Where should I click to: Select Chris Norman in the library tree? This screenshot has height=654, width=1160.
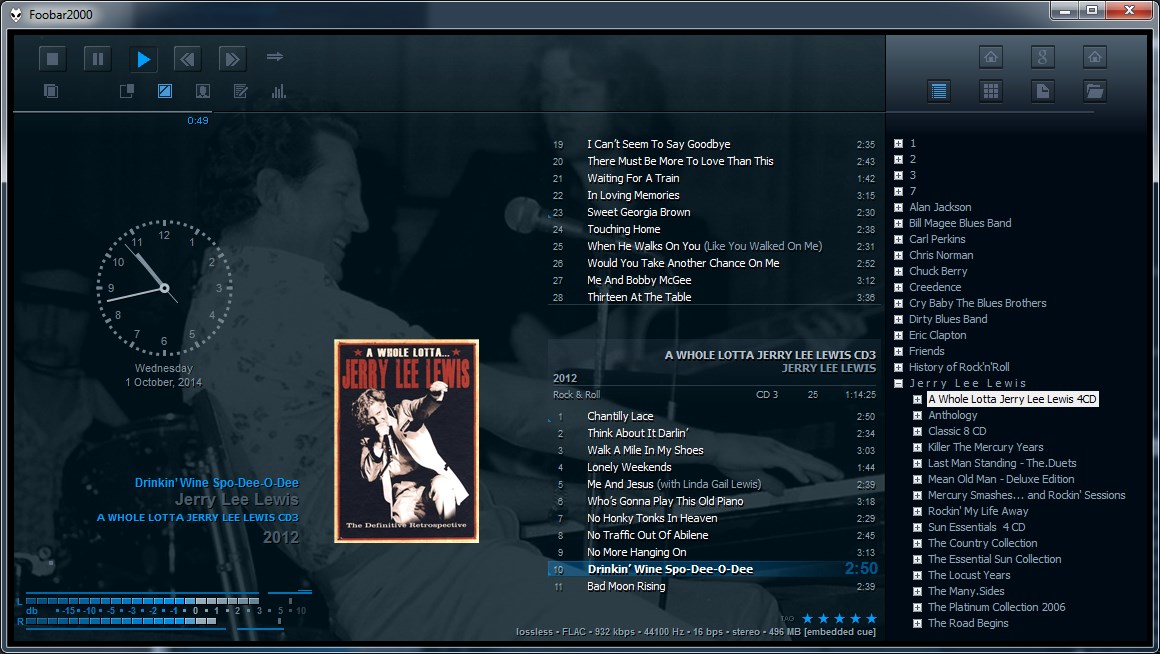pos(941,255)
